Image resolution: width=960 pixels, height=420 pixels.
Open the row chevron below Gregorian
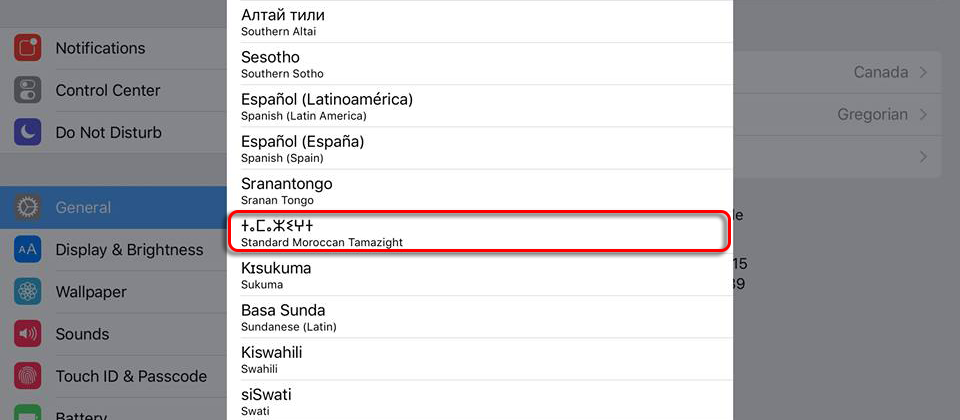923,157
